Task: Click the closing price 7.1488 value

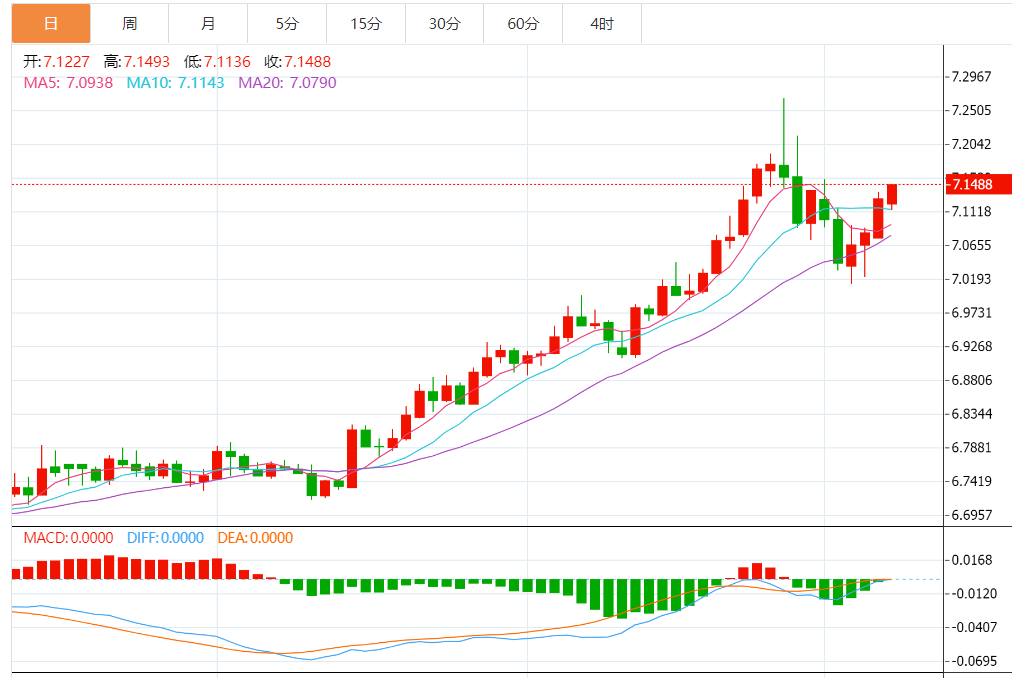Action: (x=307, y=62)
